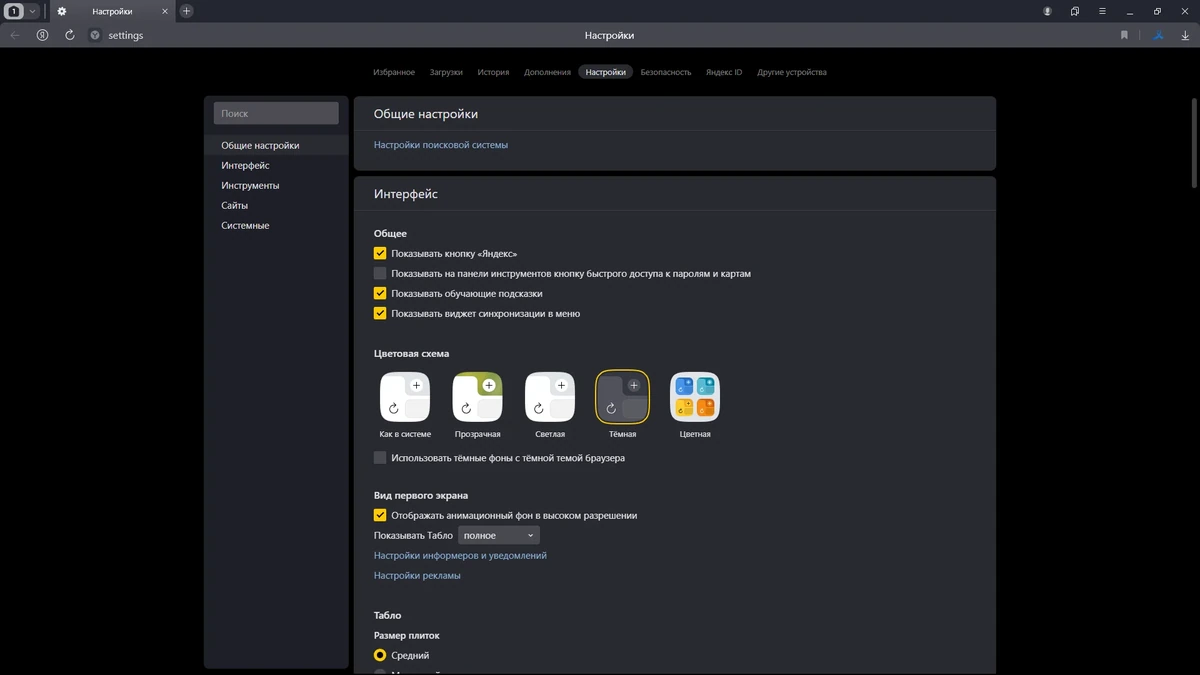The image size is (1200, 675).
Task: Choose the Светлая color scheme
Action: pyautogui.click(x=550, y=397)
